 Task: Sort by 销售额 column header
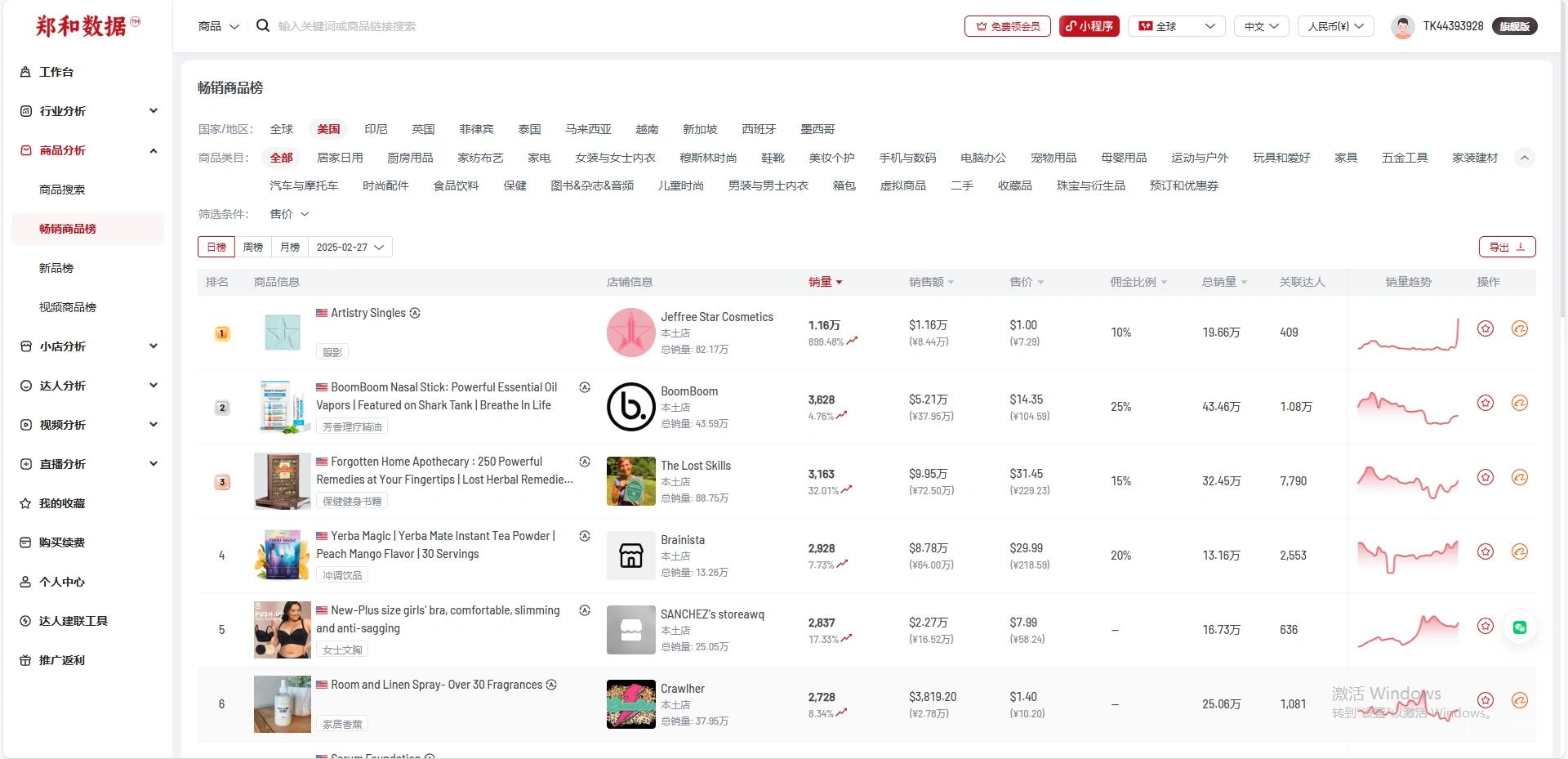coord(932,282)
